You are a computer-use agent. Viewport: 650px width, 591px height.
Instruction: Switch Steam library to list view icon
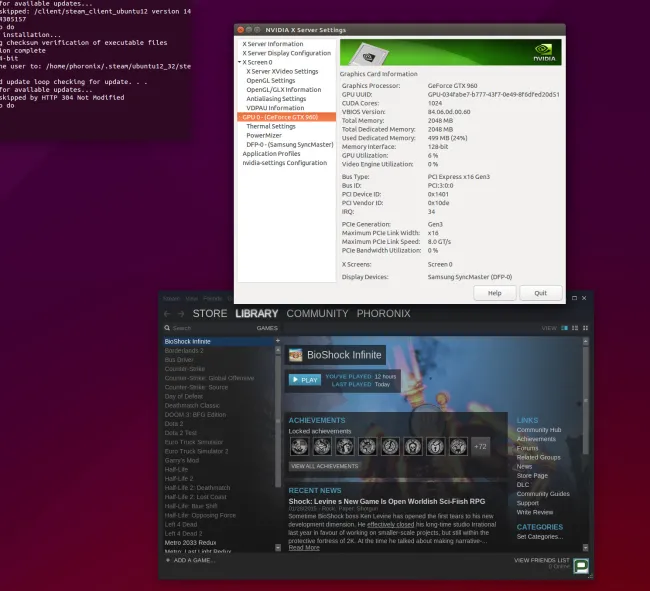coord(575,328)
